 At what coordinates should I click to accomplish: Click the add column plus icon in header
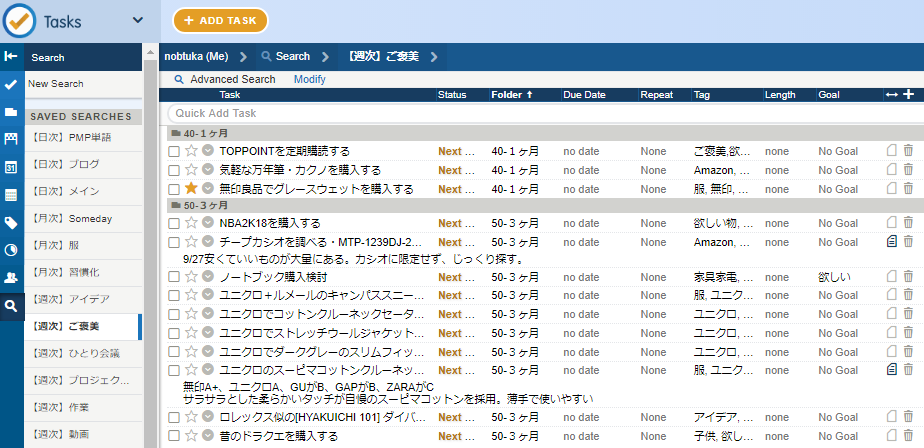coord(908,94)
